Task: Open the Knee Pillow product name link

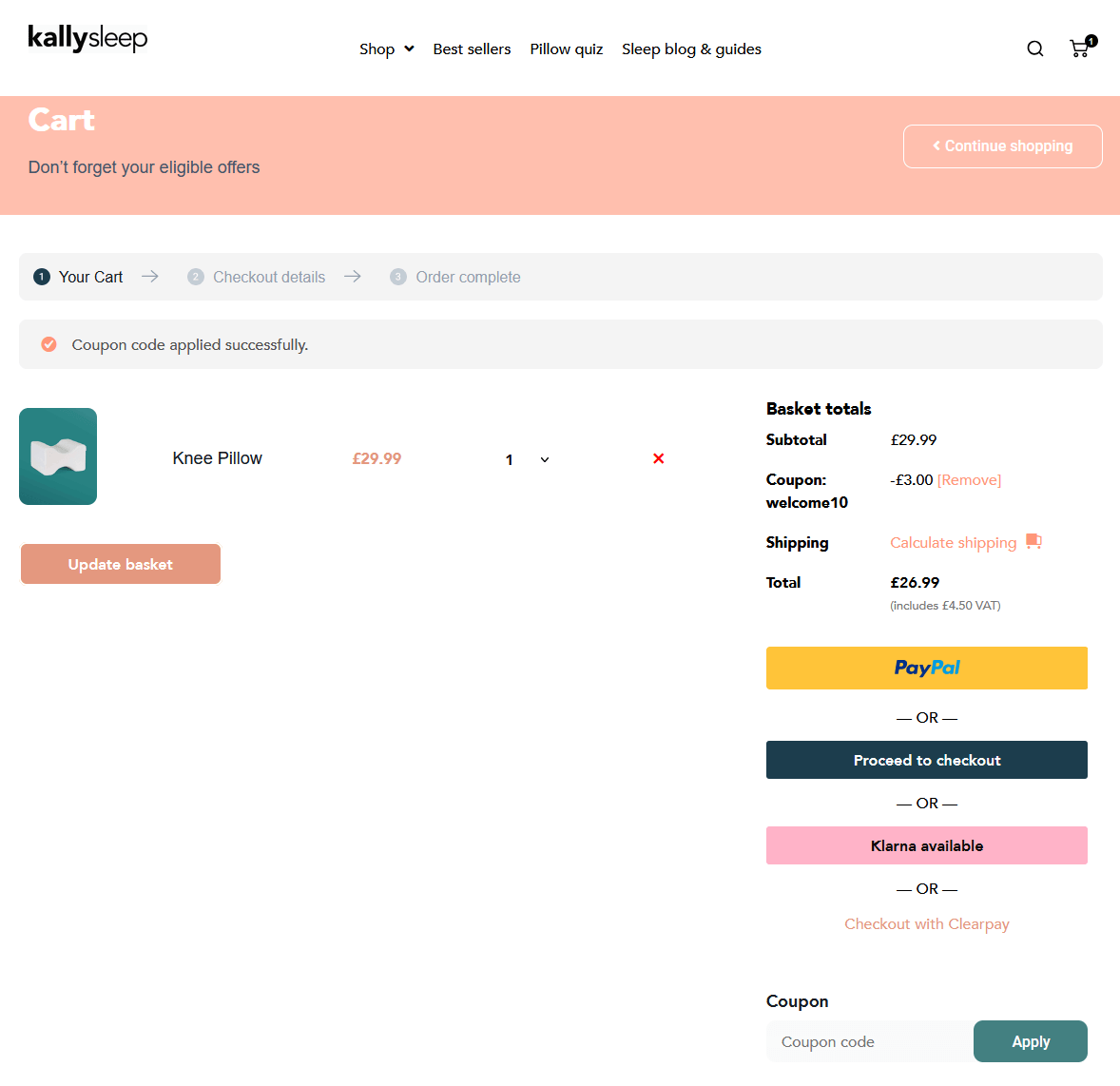Action: (217, 458)
